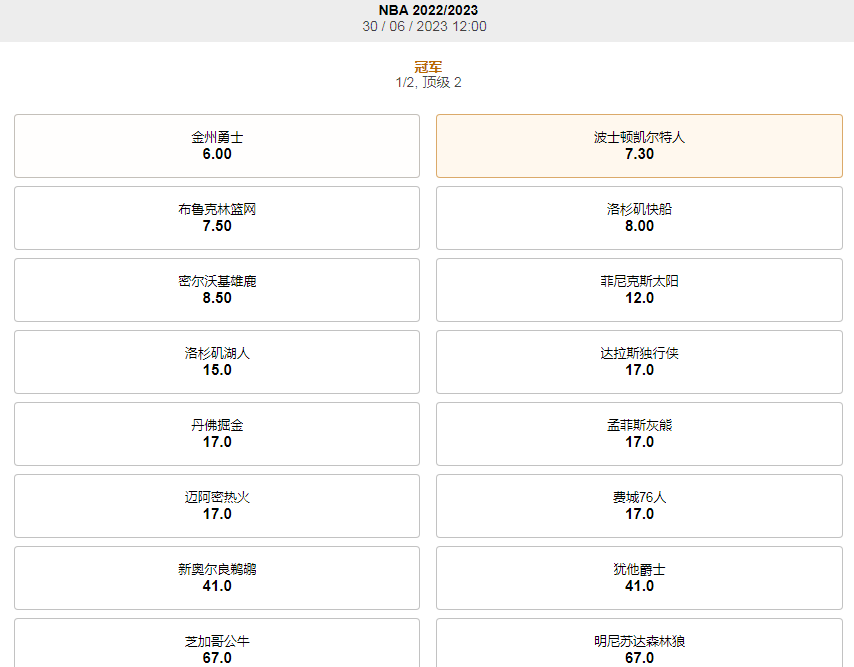
Task: Click the 1/2, 顶级 2 market subtitle
Action: click(x=427, y=84)
